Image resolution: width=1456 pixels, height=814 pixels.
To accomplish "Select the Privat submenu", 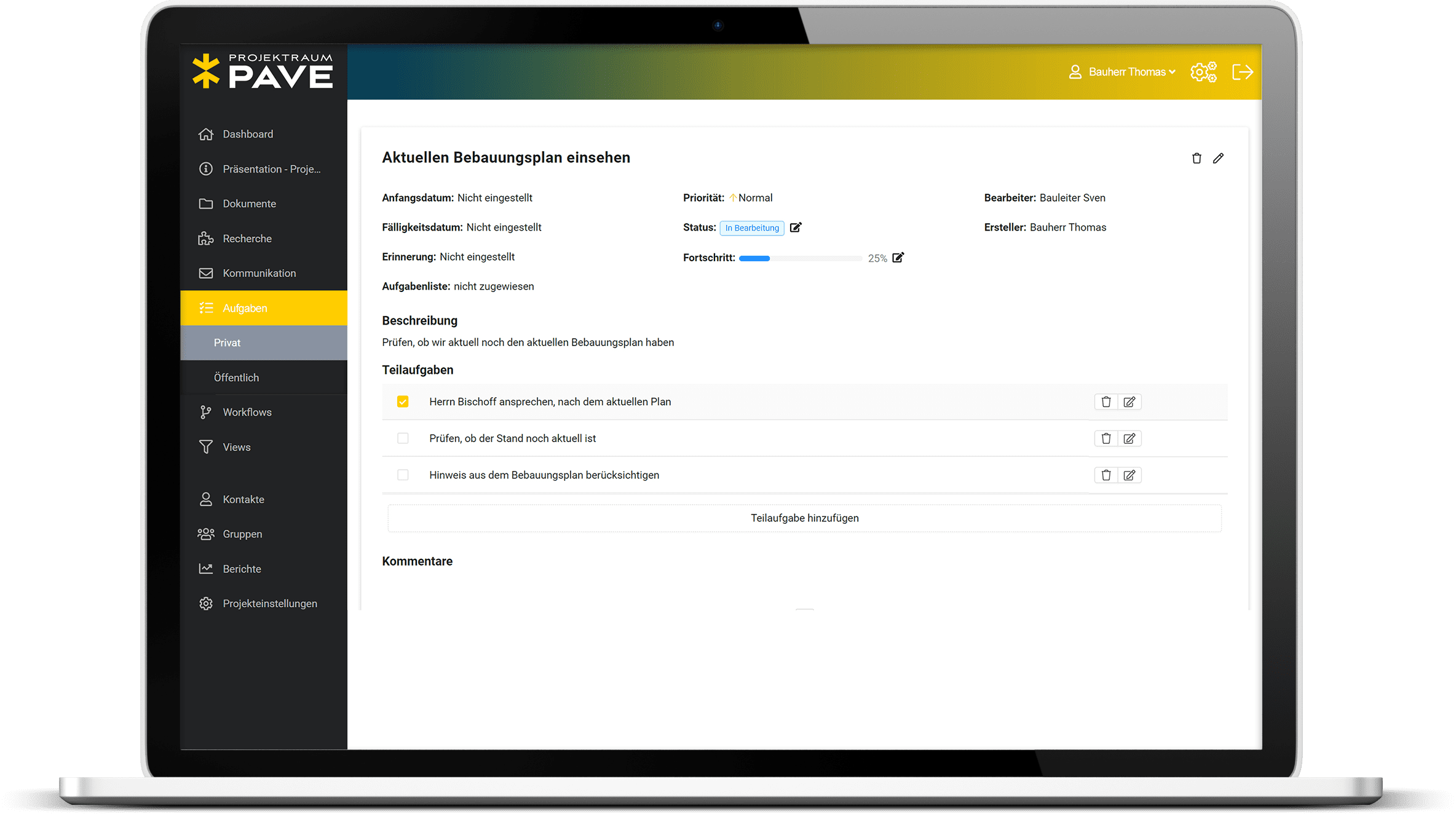I will (264, 342).
